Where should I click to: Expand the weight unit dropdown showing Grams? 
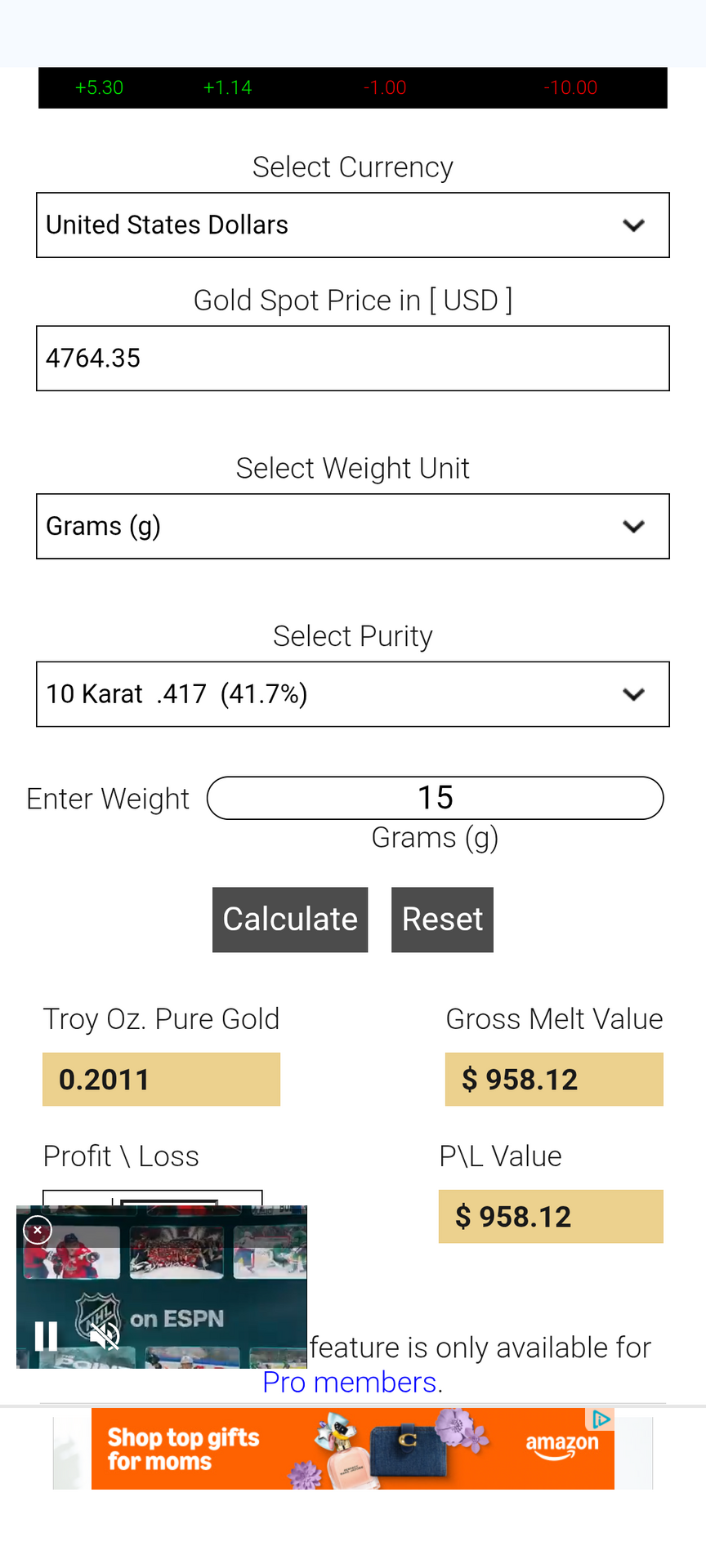[353, 527]
